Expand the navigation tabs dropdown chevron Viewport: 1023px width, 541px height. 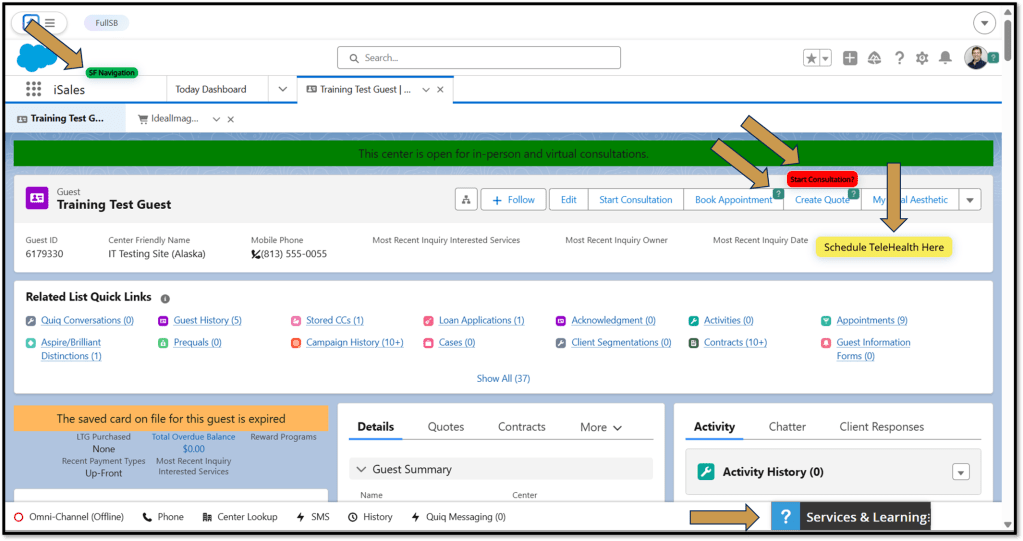(x=283, y=90)
